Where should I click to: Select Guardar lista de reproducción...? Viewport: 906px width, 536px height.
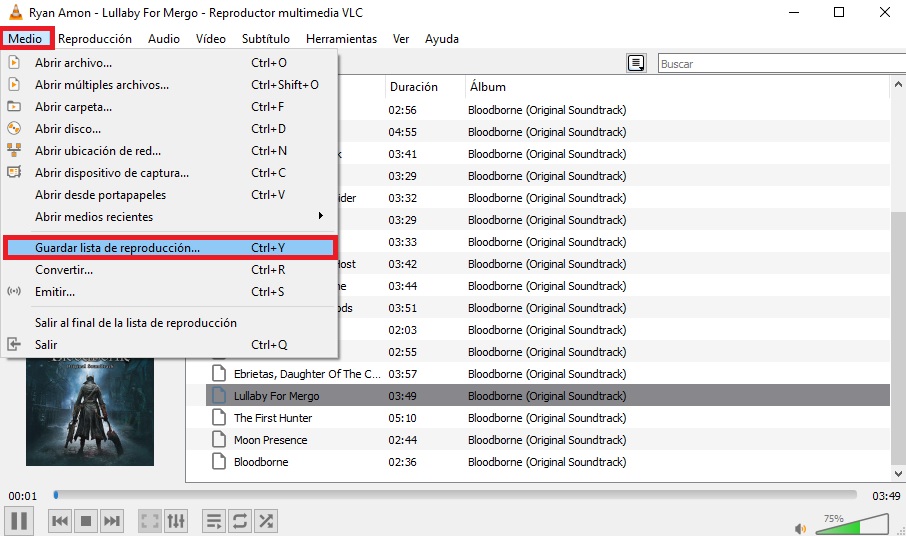[x=169, y=248]
